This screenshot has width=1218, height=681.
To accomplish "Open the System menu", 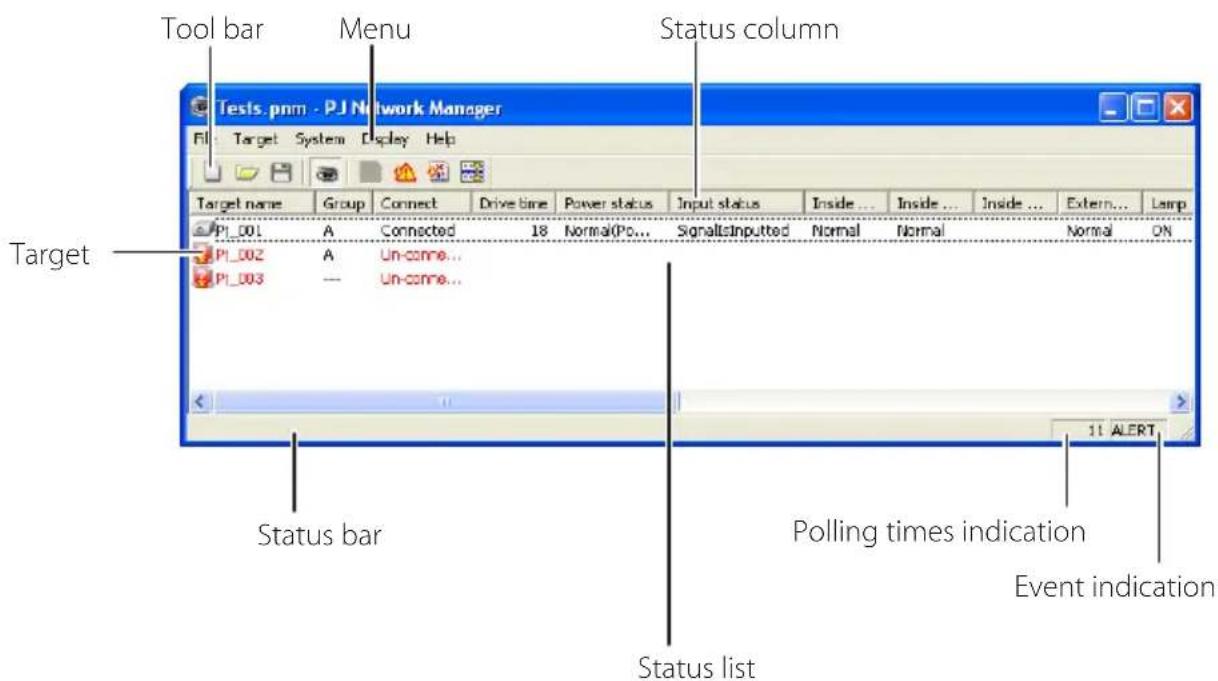I will (x=319, y=139).
